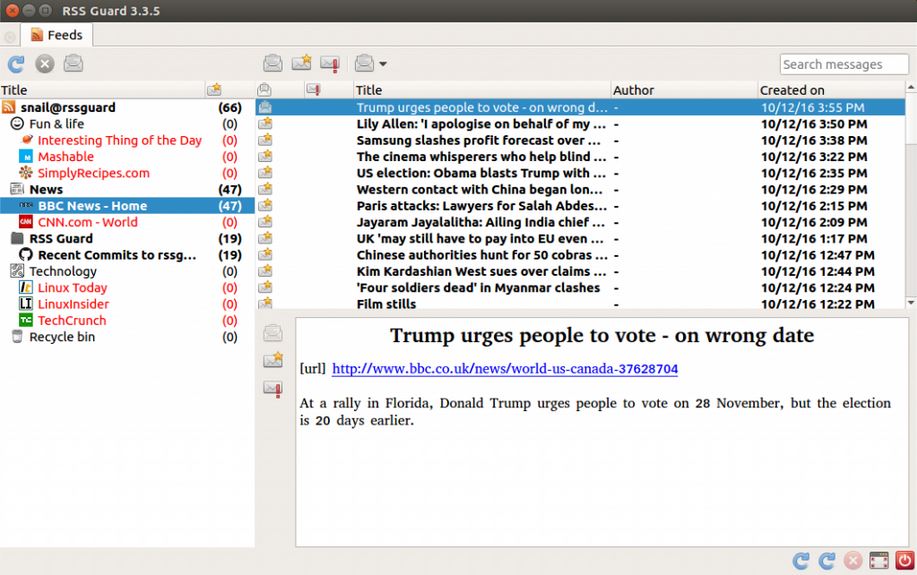
Task: Sort messages by the importance column header icon
Action: coord(313,89)
